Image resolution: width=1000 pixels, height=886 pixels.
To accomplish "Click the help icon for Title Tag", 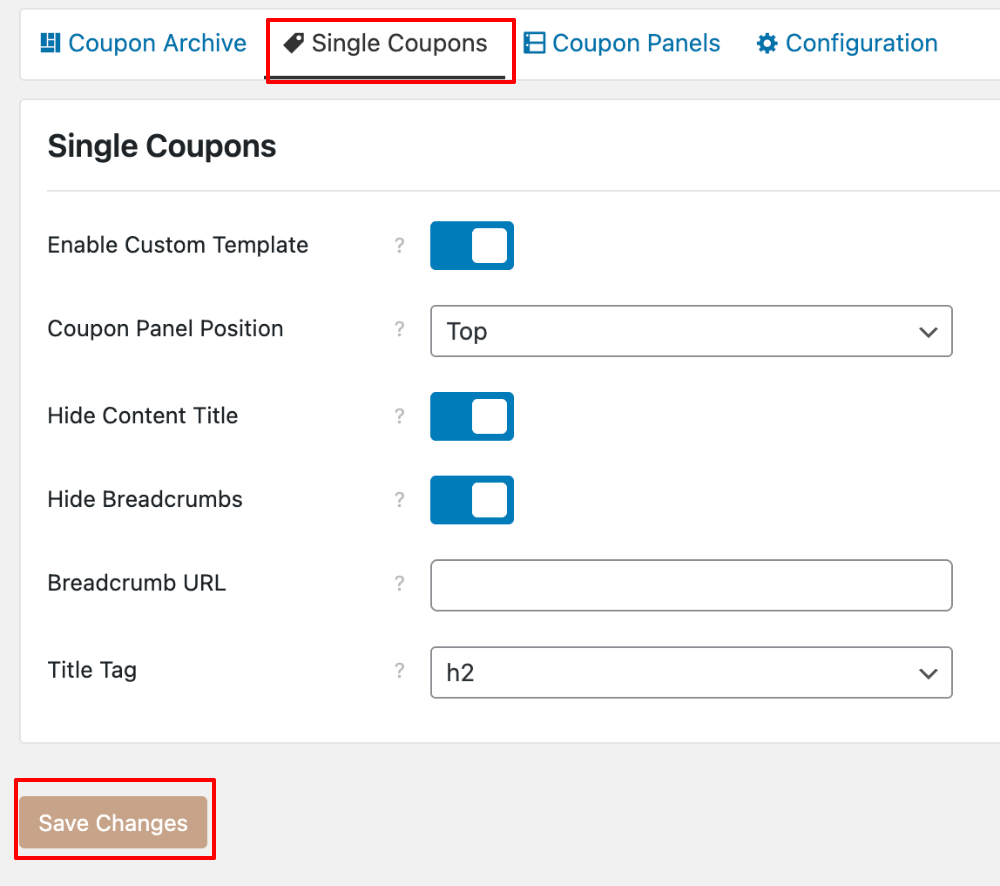I will (x=400, y=671).
